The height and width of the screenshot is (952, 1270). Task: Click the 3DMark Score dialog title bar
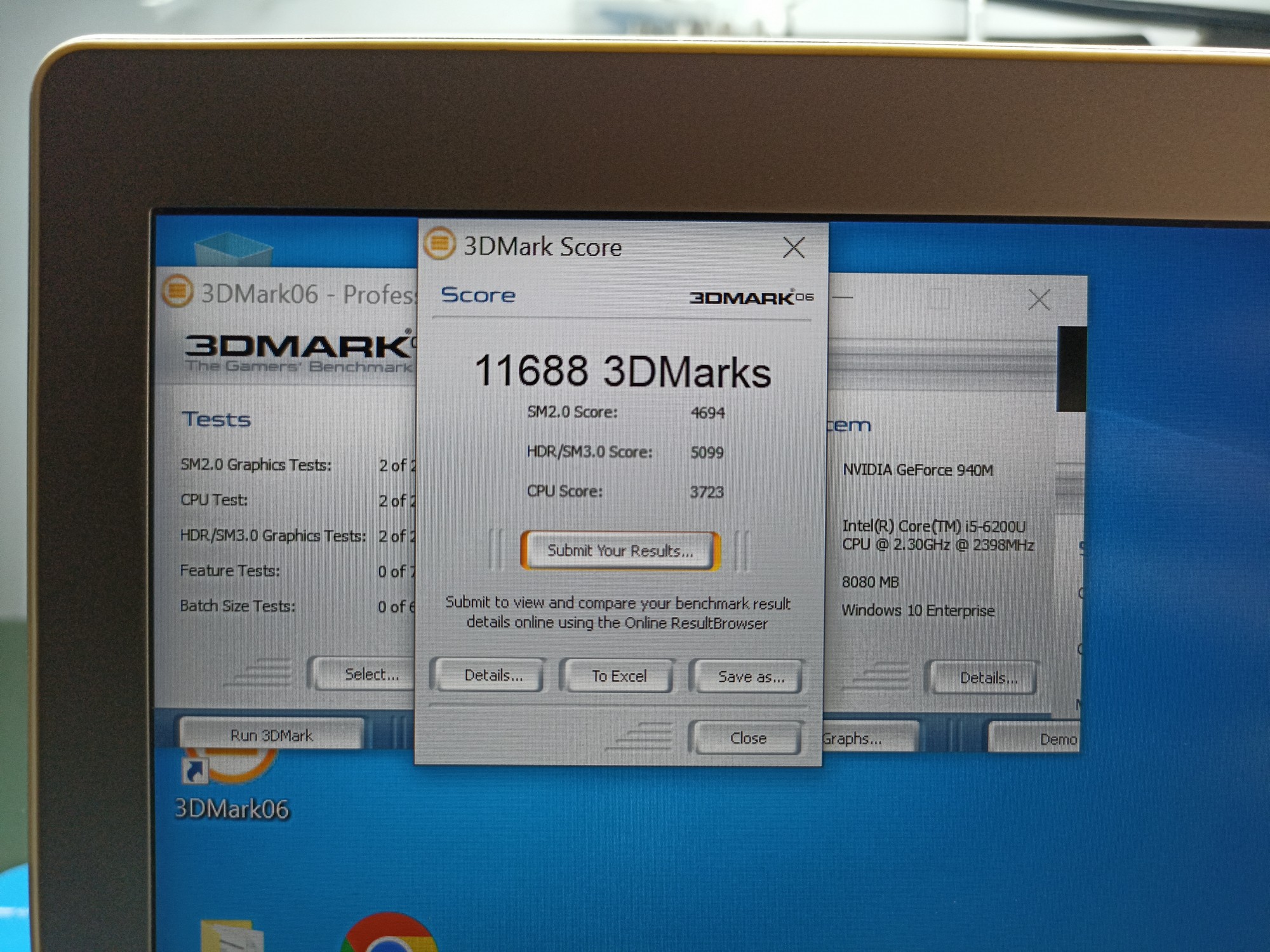tap(622, 246)
